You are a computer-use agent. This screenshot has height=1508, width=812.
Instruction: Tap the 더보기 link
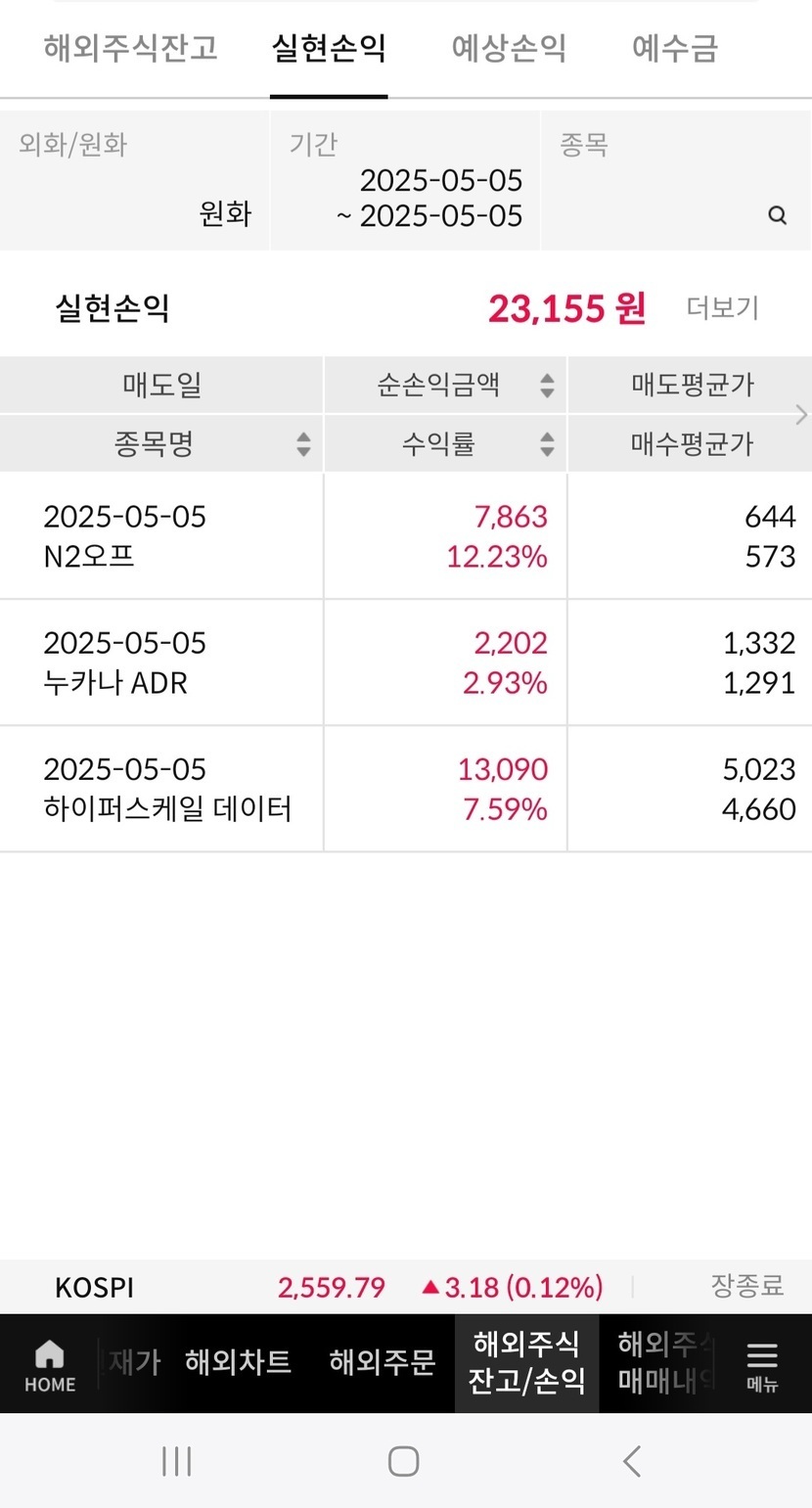click(722, 308)
